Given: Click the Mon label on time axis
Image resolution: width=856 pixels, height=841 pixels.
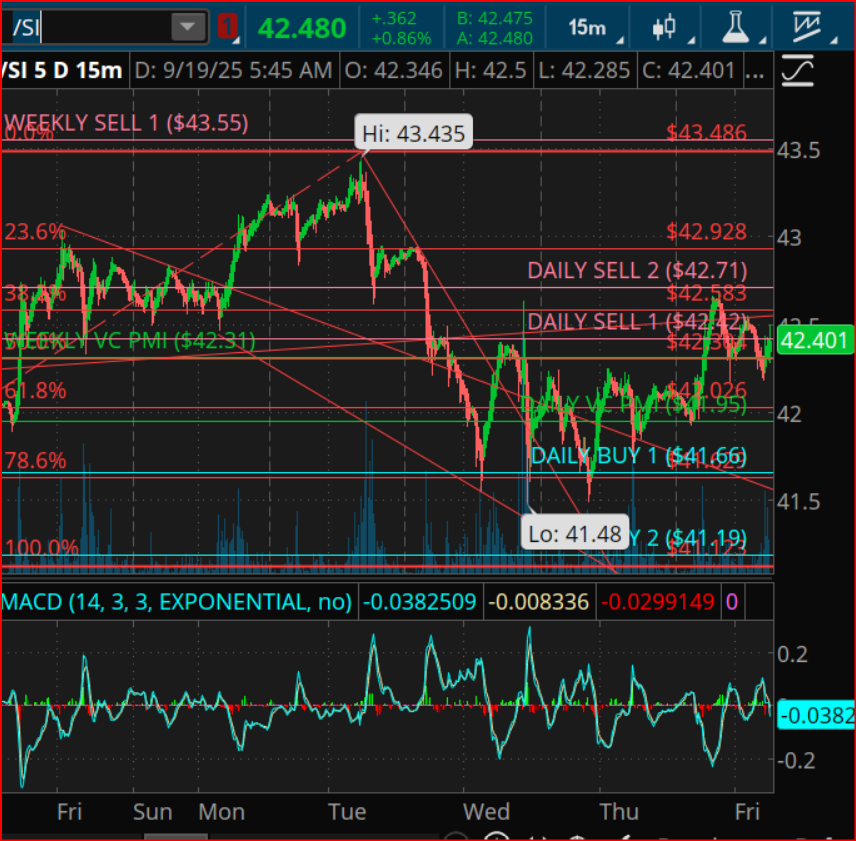Looking at the screenshot, I should (x=221, y=812).
